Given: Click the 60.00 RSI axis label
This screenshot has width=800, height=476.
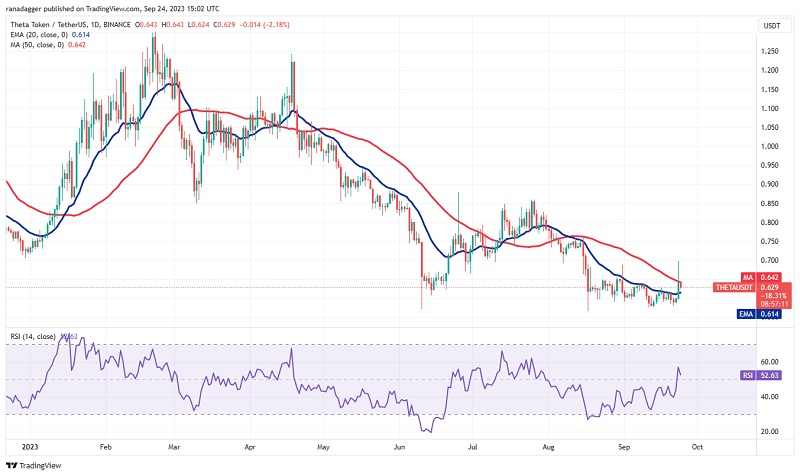Looking at the screenshot, I should point(769,362).
